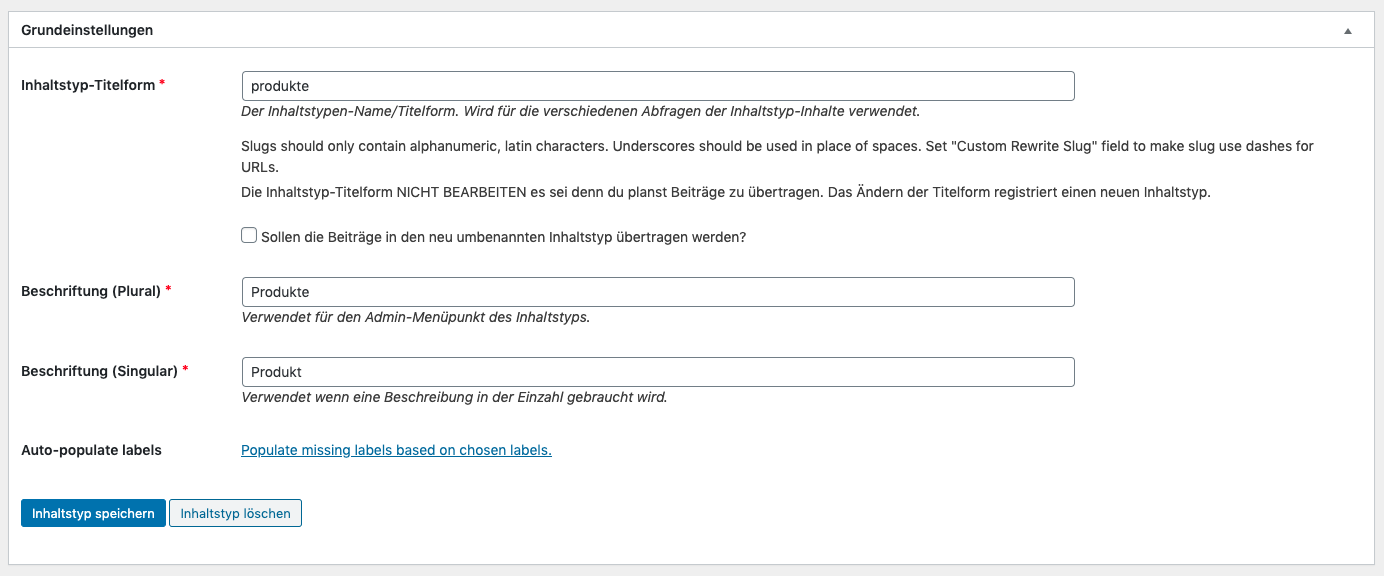Image resolution: width=1384 pixels, height=576 pixels.
Task: Click the red asterisk beside Inhaltstyp-Titelform
Action: 162,83
